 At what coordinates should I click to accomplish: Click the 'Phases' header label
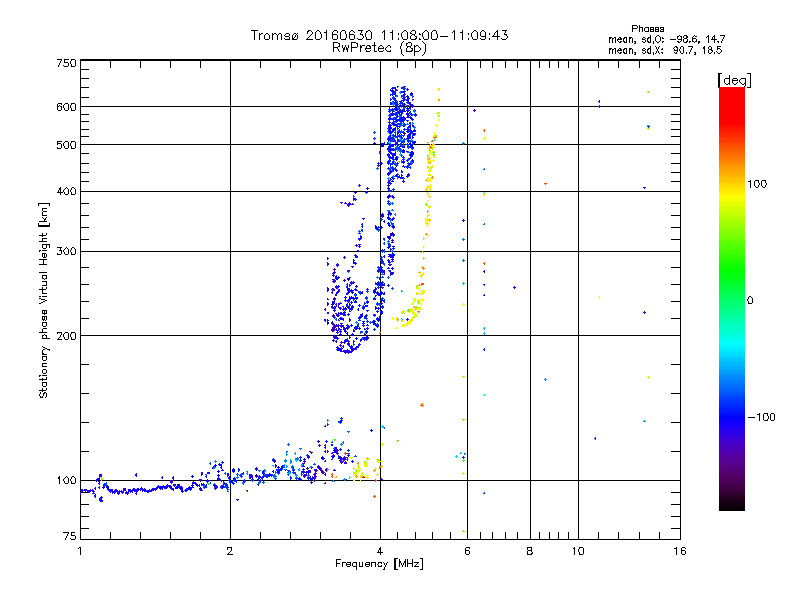click(x=647, y=29)
